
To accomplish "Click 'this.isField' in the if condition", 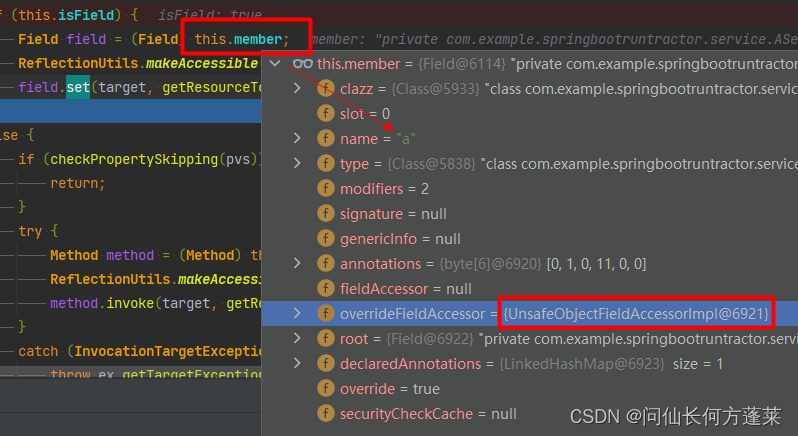I will 66,15.
